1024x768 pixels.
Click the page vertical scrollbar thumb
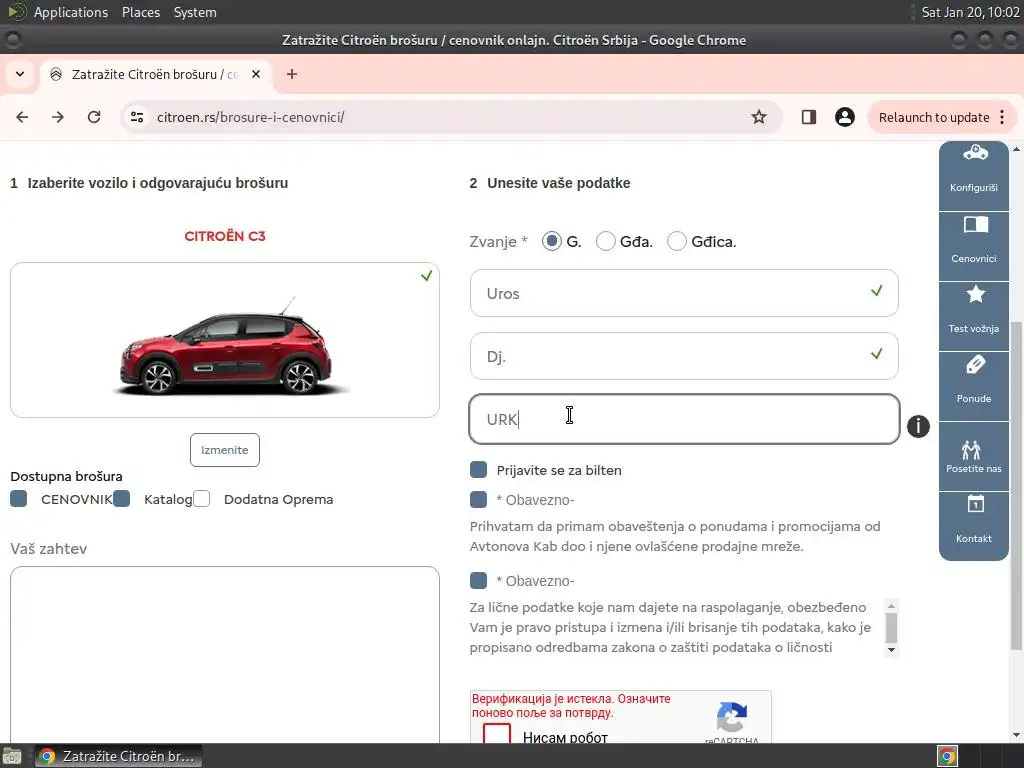coord(1016,485)
